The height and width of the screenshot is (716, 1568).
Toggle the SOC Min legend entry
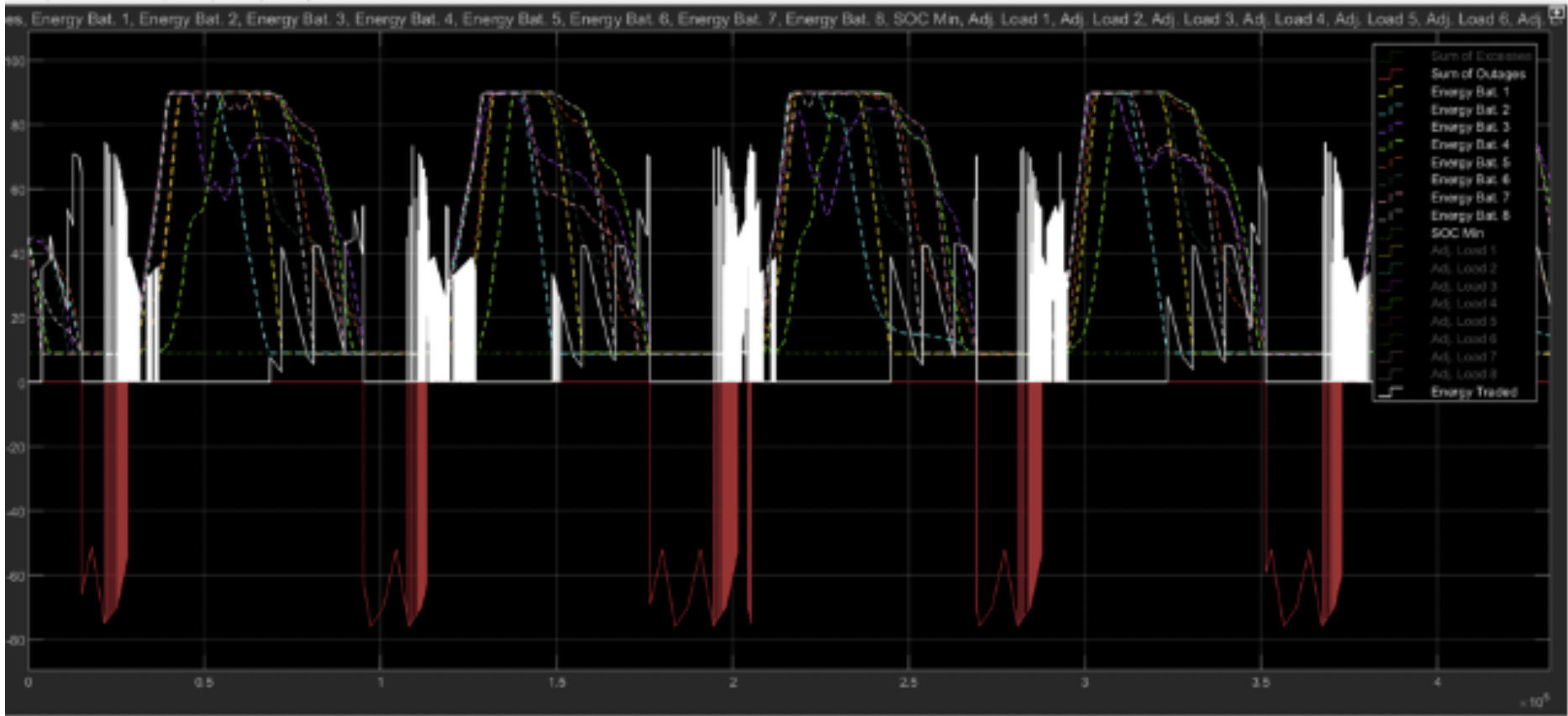pos(1457,233)
